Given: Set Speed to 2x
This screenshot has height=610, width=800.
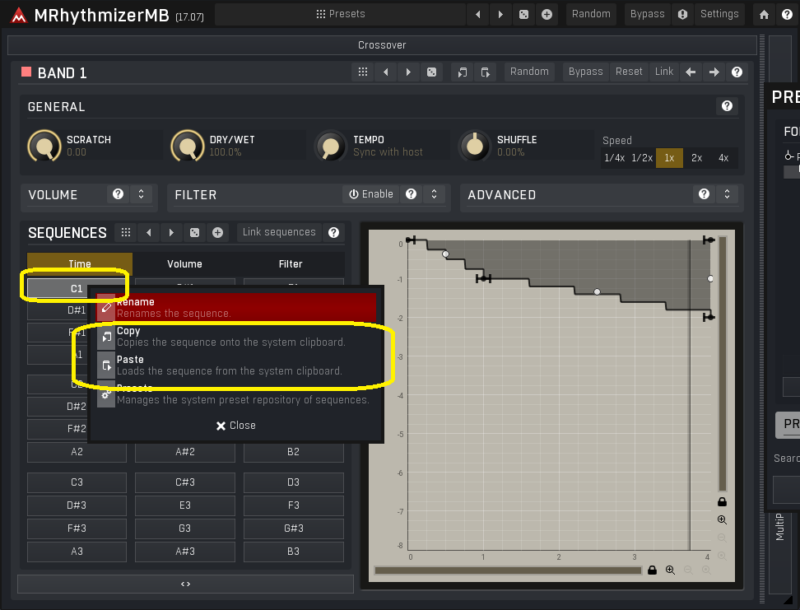Looking at the screenshot, I should (696, 158).
